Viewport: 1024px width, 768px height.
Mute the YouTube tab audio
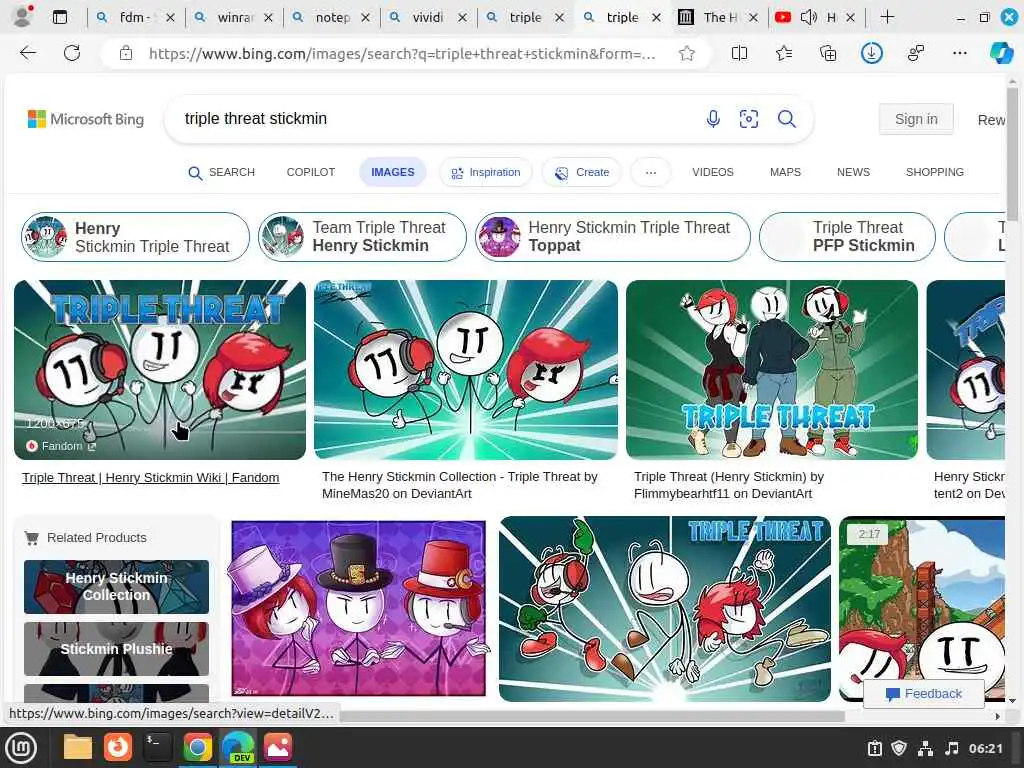click(808, 18)
